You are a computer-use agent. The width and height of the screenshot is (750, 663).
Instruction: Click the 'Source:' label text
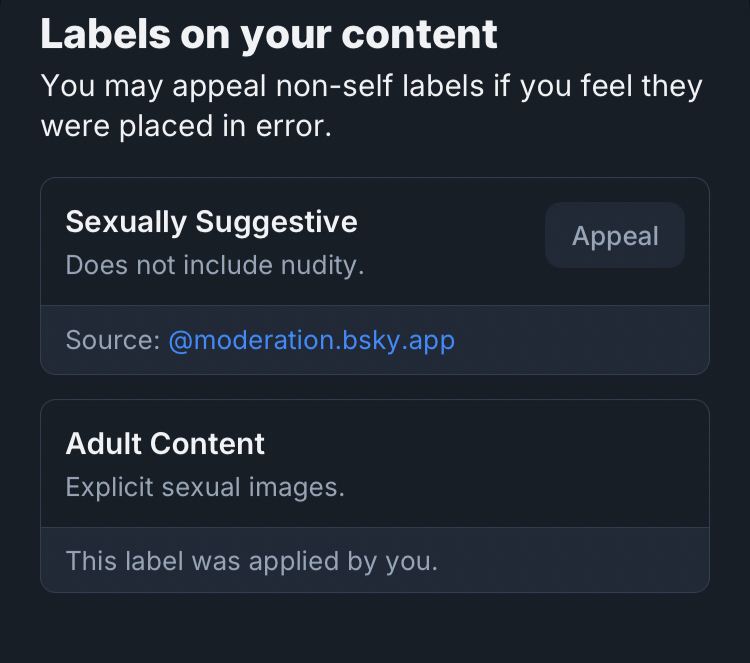[x=112, y=340]
